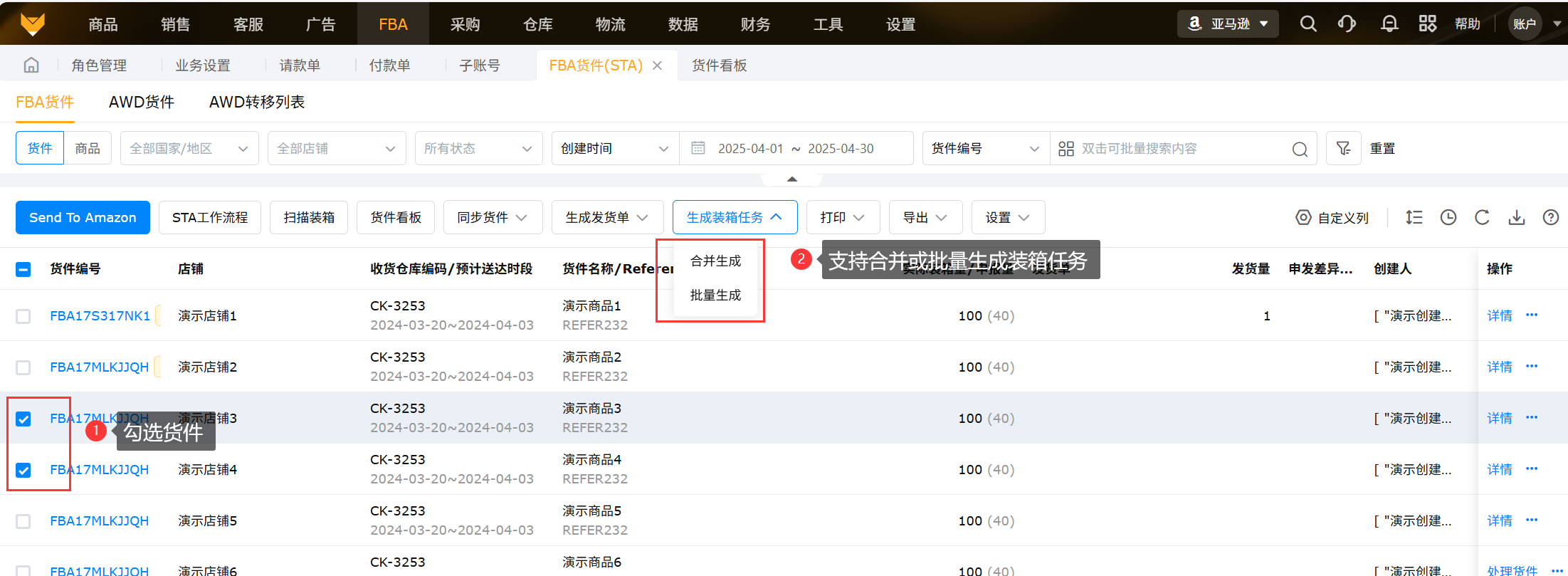The height and width of the screenshot is (576, 1568).
Task: Open shipment link FBA17S317NK1
Action: click(x=100, y=315)
